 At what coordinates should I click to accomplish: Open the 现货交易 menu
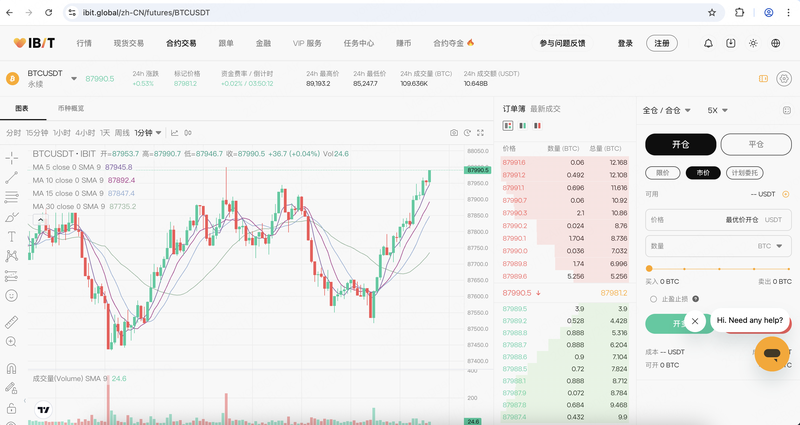click(129, 43)
